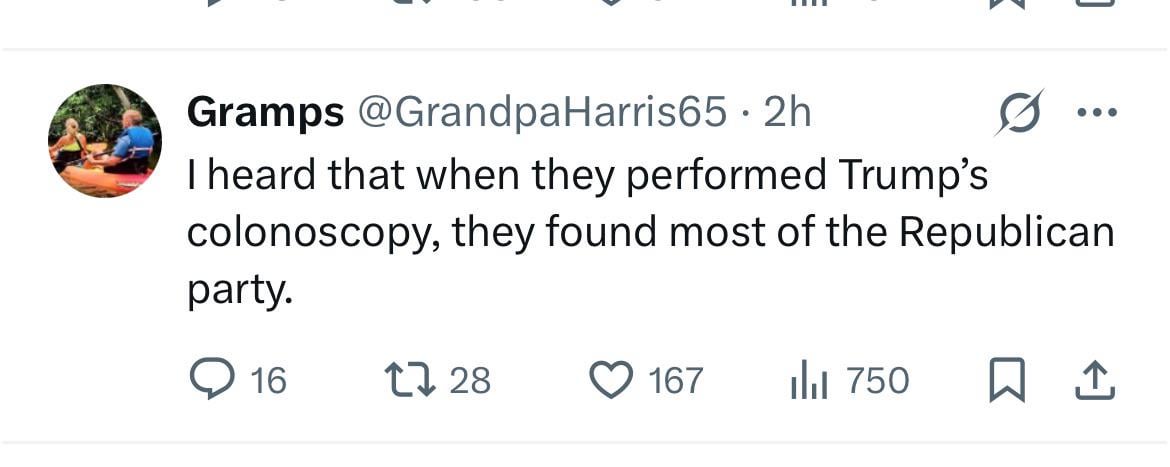This screenshot has height=467, width=1170.
Task: Click the word "Republican" in the post text
Action: pyautogui.click(x=1006, y=231)
